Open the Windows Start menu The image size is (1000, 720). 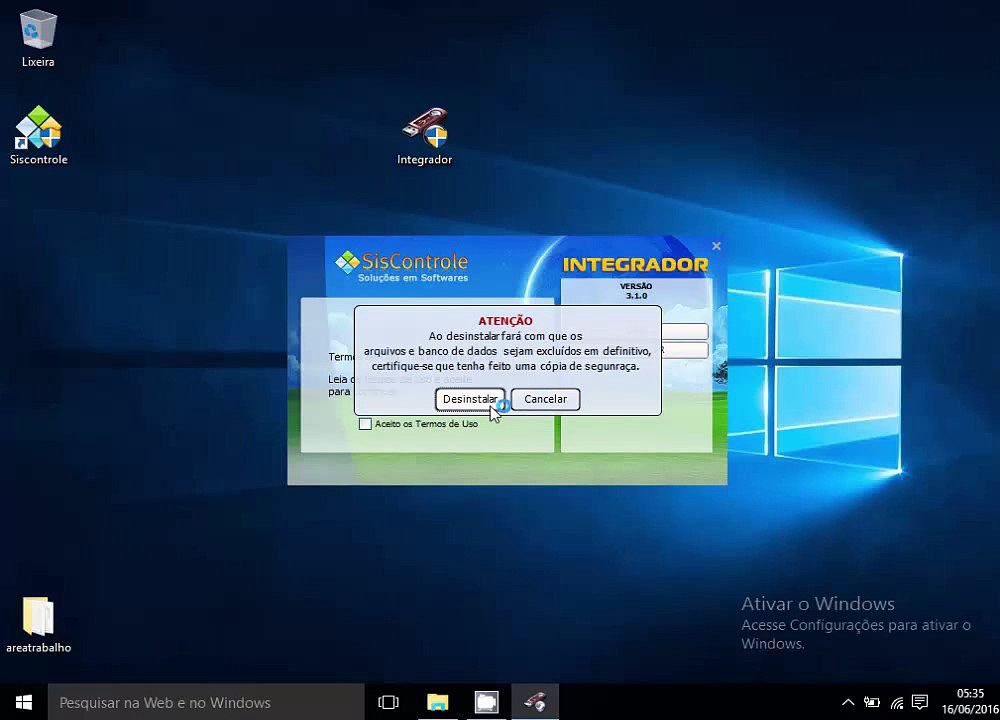(24, 702)
